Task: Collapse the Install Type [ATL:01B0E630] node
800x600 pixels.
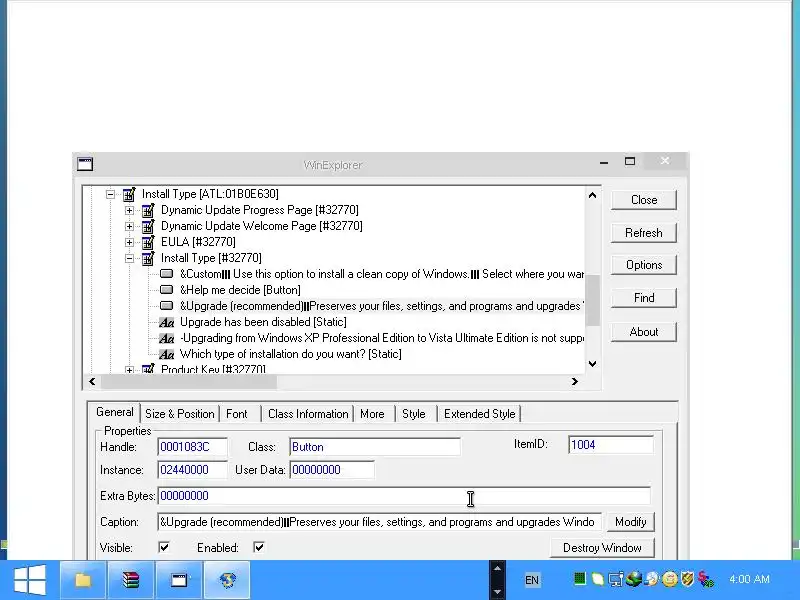Action: (x=110, y=194)
